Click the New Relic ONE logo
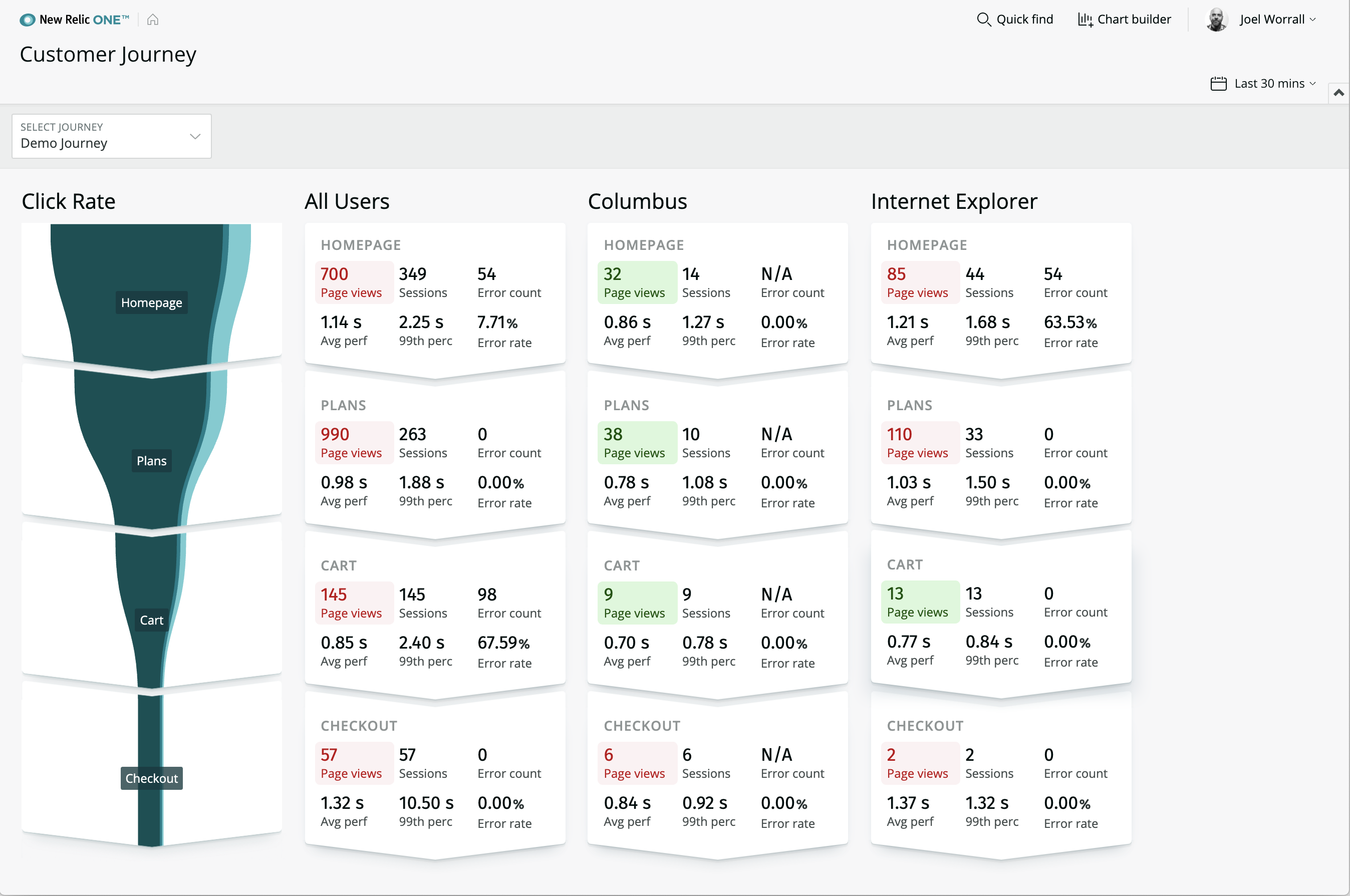The height and width of the screenshot is (896, 1350). pos(74,20)
